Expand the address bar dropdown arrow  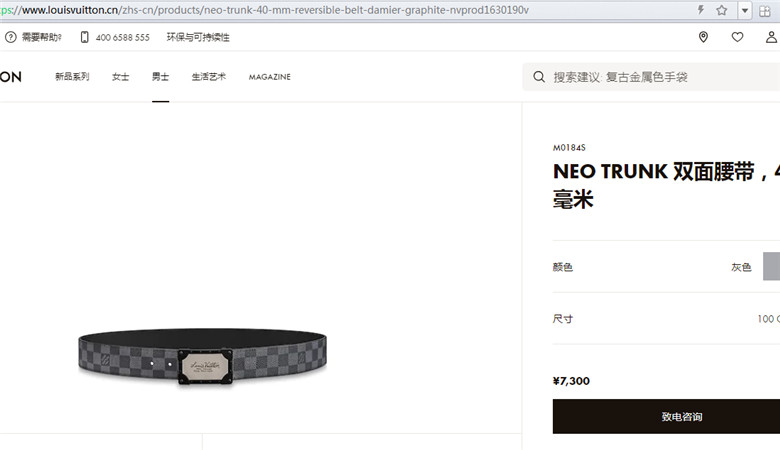(745, 10)
